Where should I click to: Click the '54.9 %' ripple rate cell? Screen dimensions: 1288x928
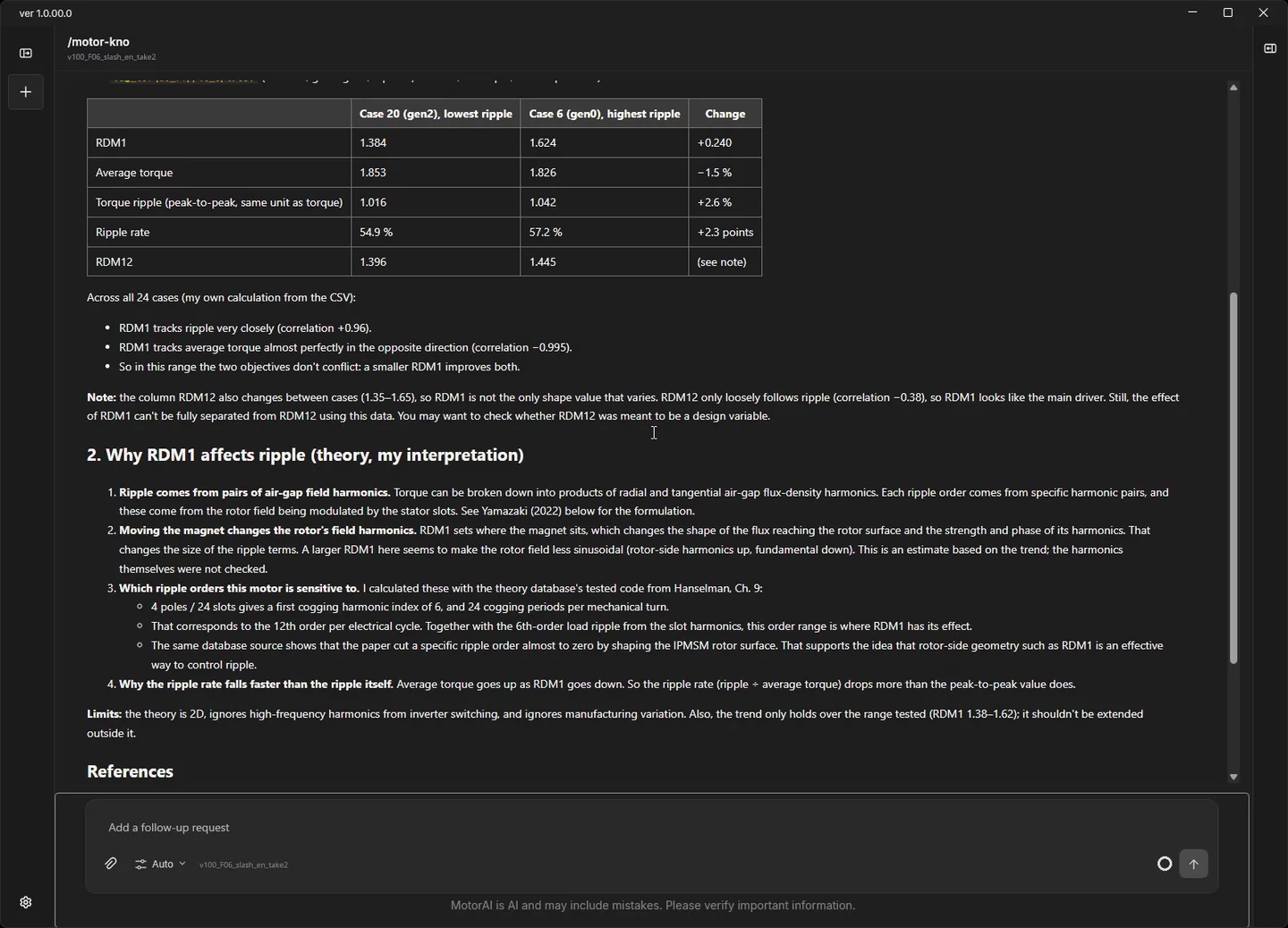tap(436, 232)
